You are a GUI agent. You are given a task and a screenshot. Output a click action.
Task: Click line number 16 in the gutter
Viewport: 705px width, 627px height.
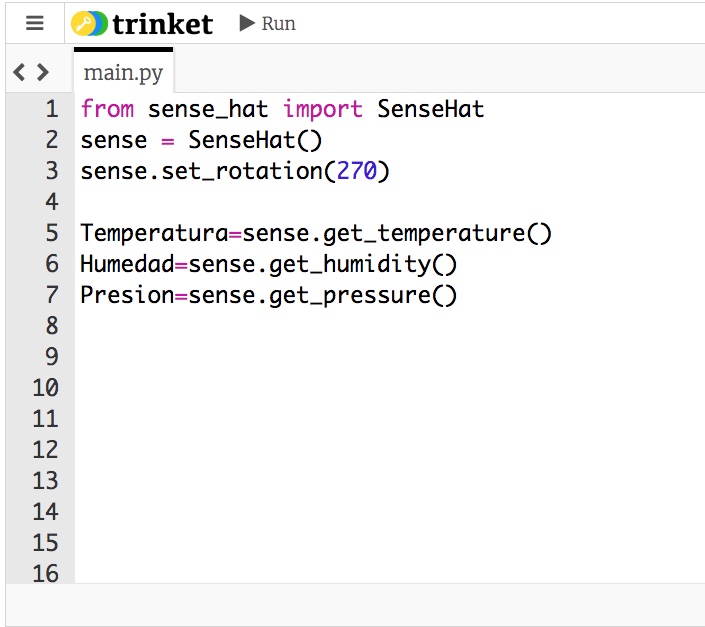(46, 573)
